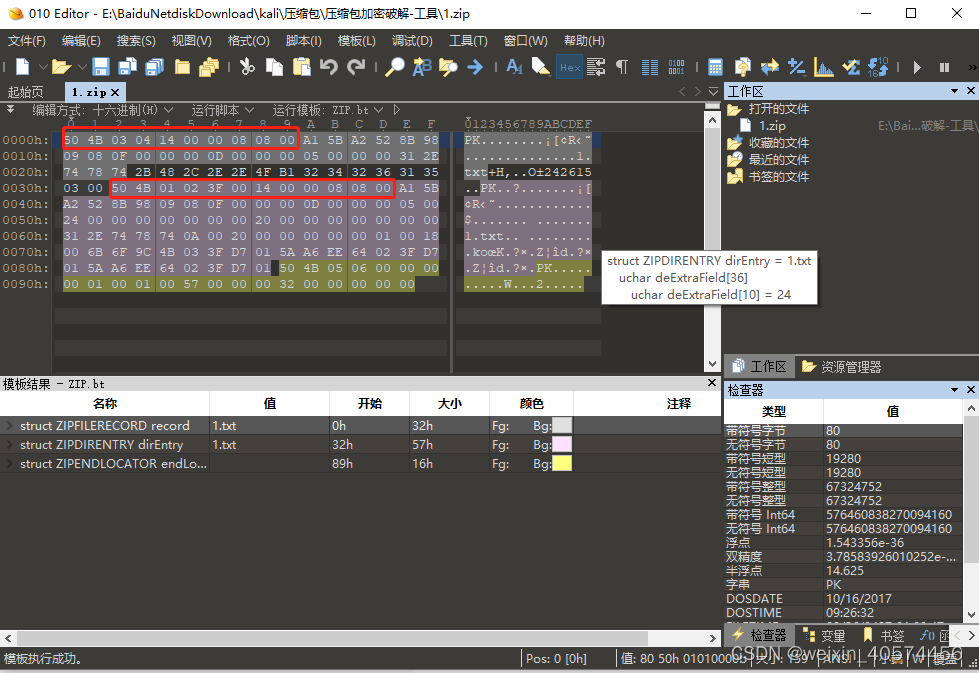
Task: Click the Find in Files icon
Action: tap(448, 67)
